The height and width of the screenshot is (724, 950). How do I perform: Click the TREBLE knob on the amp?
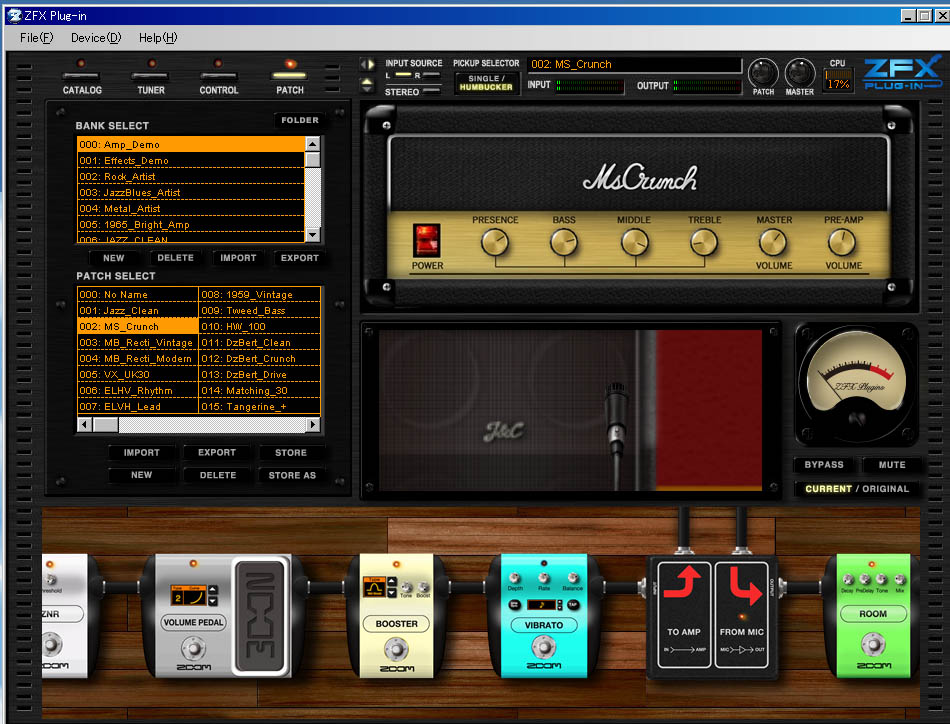click(x=703, y=243)
